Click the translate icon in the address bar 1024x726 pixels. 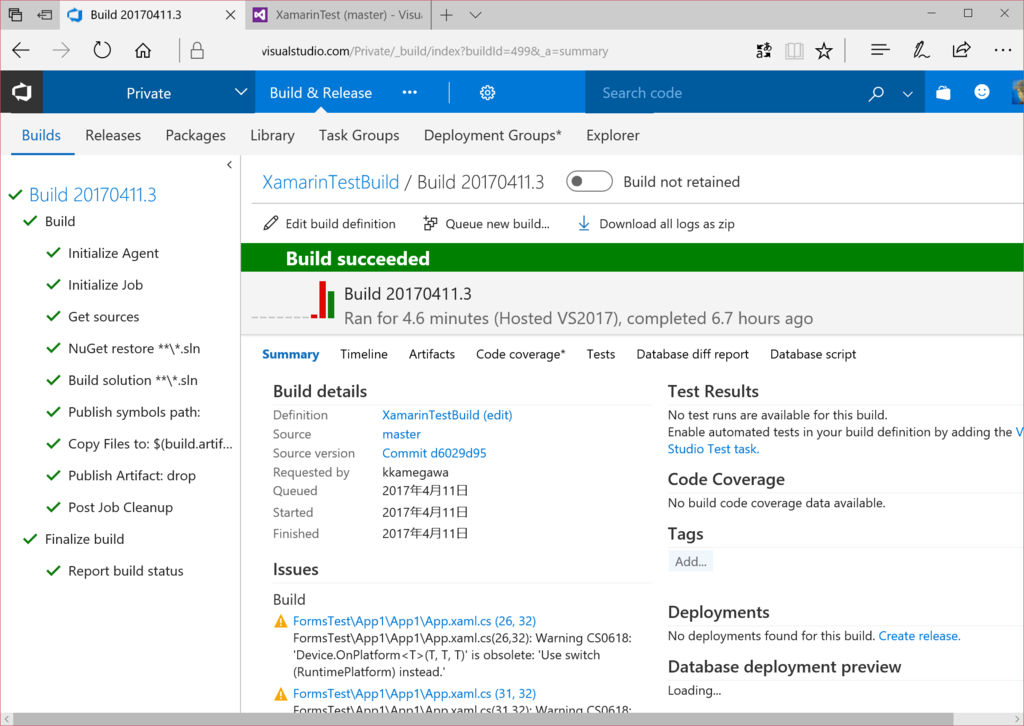tap(763, 50)
